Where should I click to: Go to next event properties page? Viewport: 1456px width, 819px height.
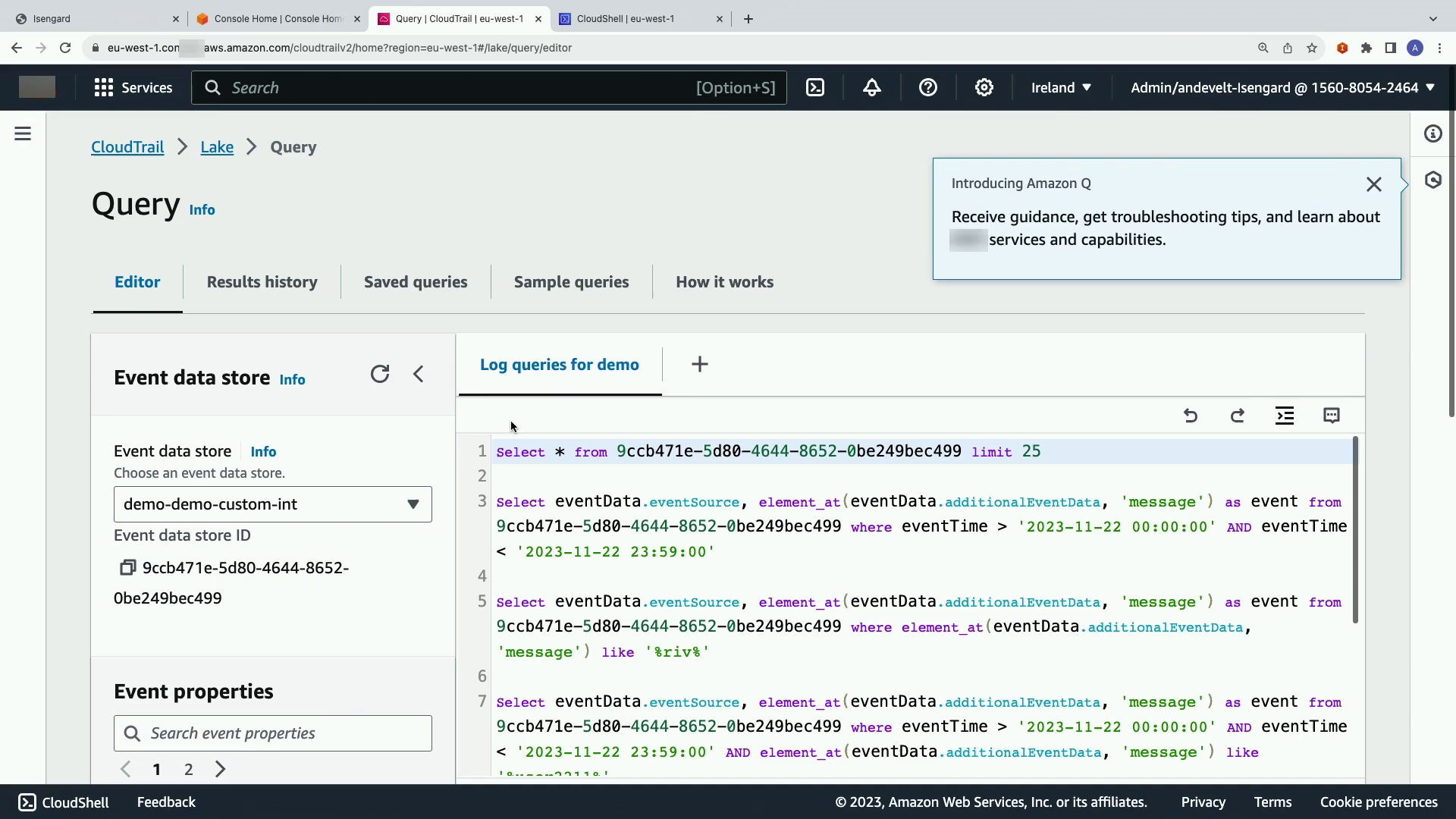tap(220, 769)
